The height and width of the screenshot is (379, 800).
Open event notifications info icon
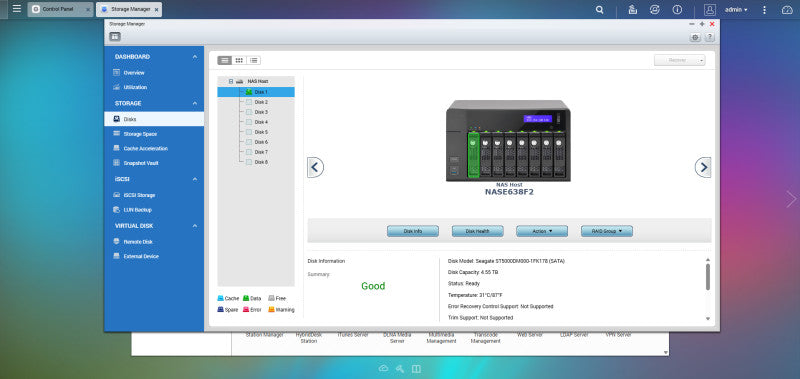click(x=677, y=10)
